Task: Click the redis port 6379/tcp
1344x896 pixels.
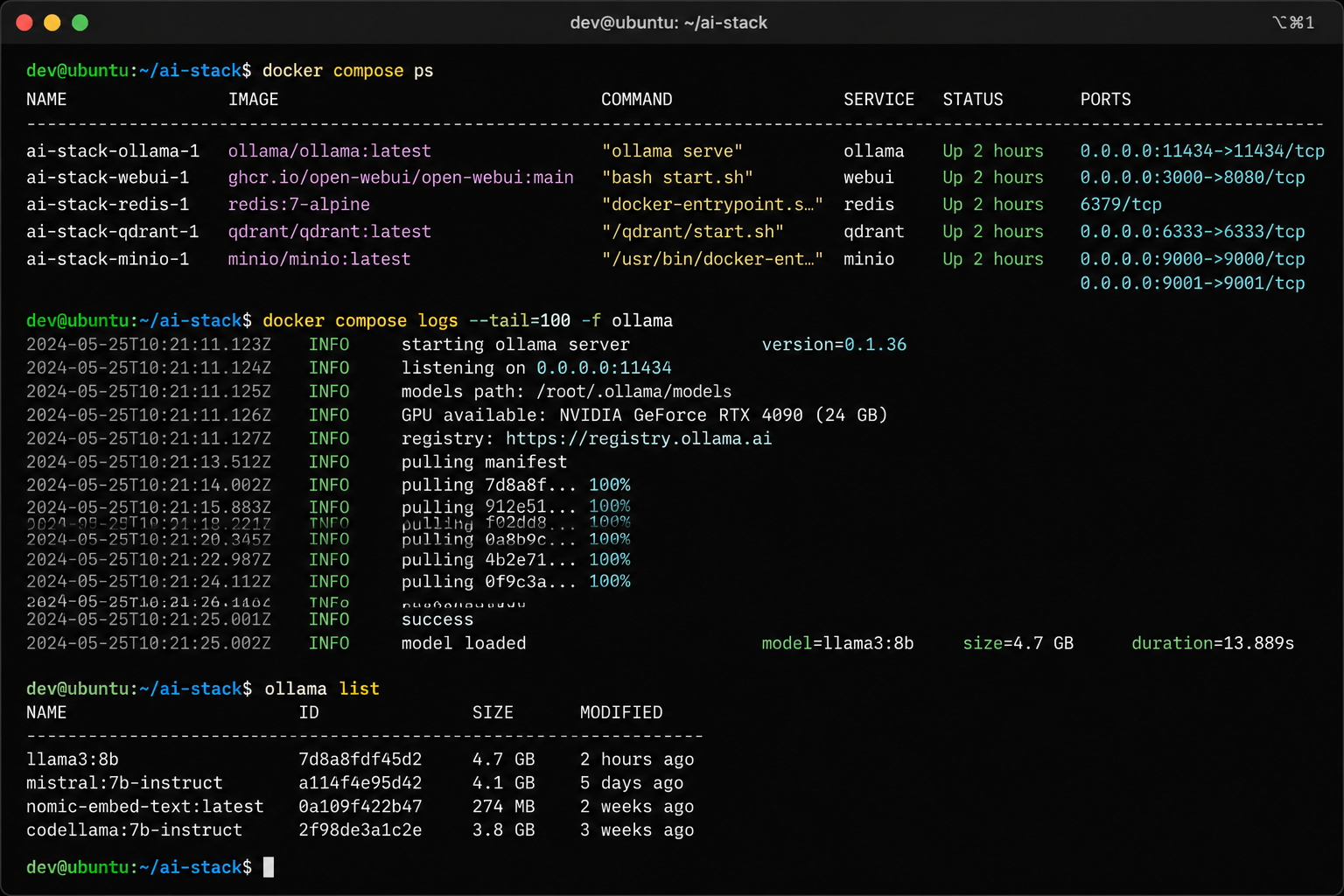Action: tap(1121, 205)
